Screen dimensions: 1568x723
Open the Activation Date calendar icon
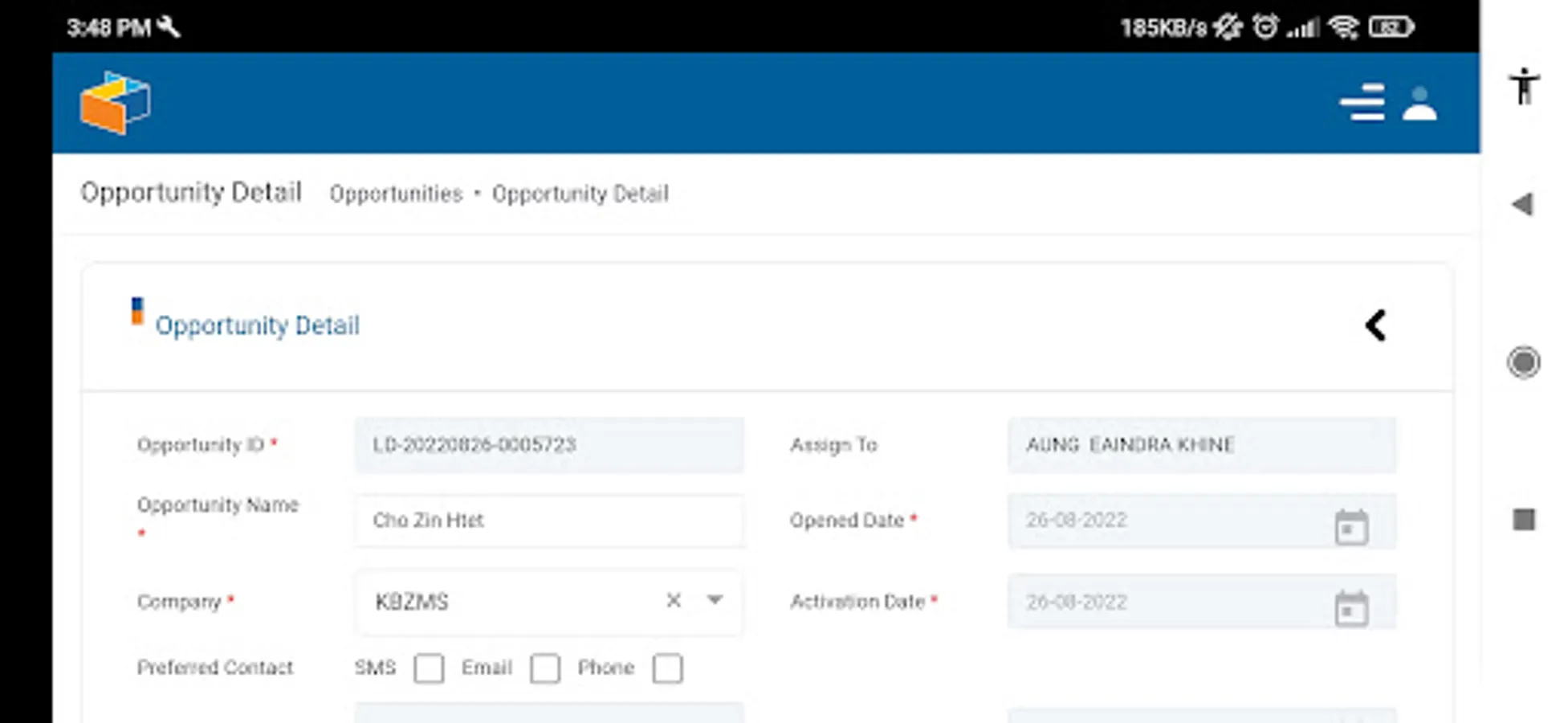pos(1351,608)
